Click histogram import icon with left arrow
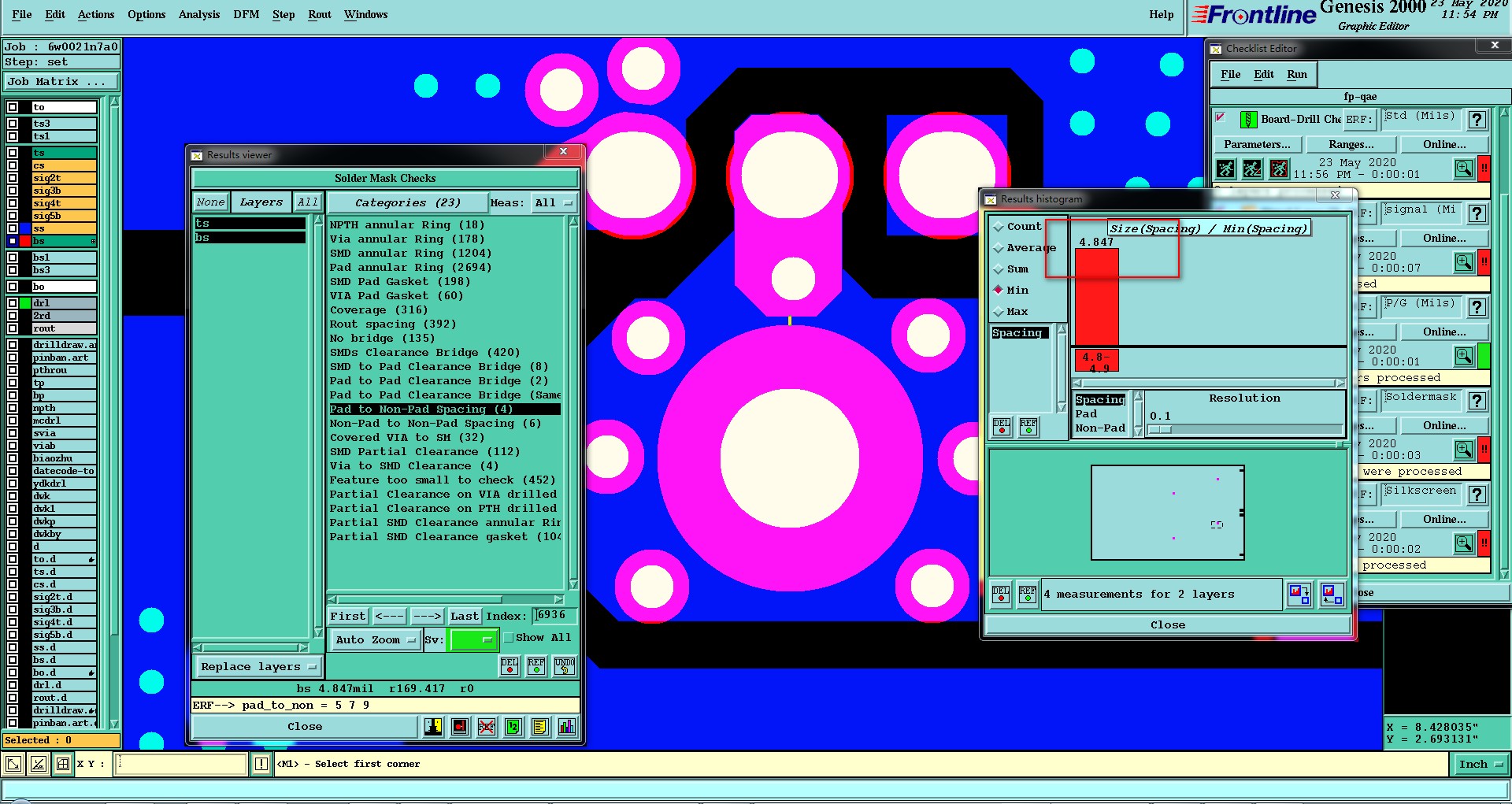Viewport: 1512px width, 804px height. [x=1332, y=594]
